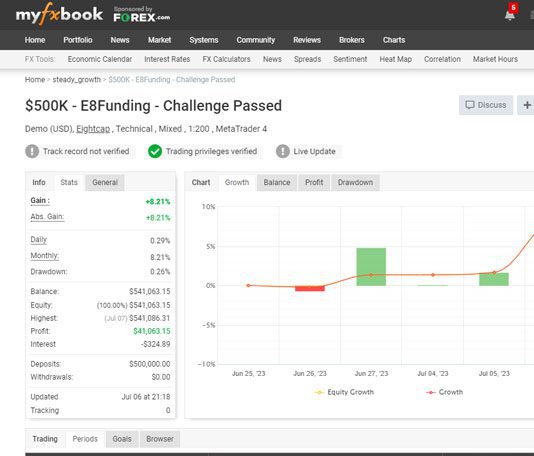Open the Brokers navigation menu
The width and height of the screenshot is (534, 456).
click(352, 40)
